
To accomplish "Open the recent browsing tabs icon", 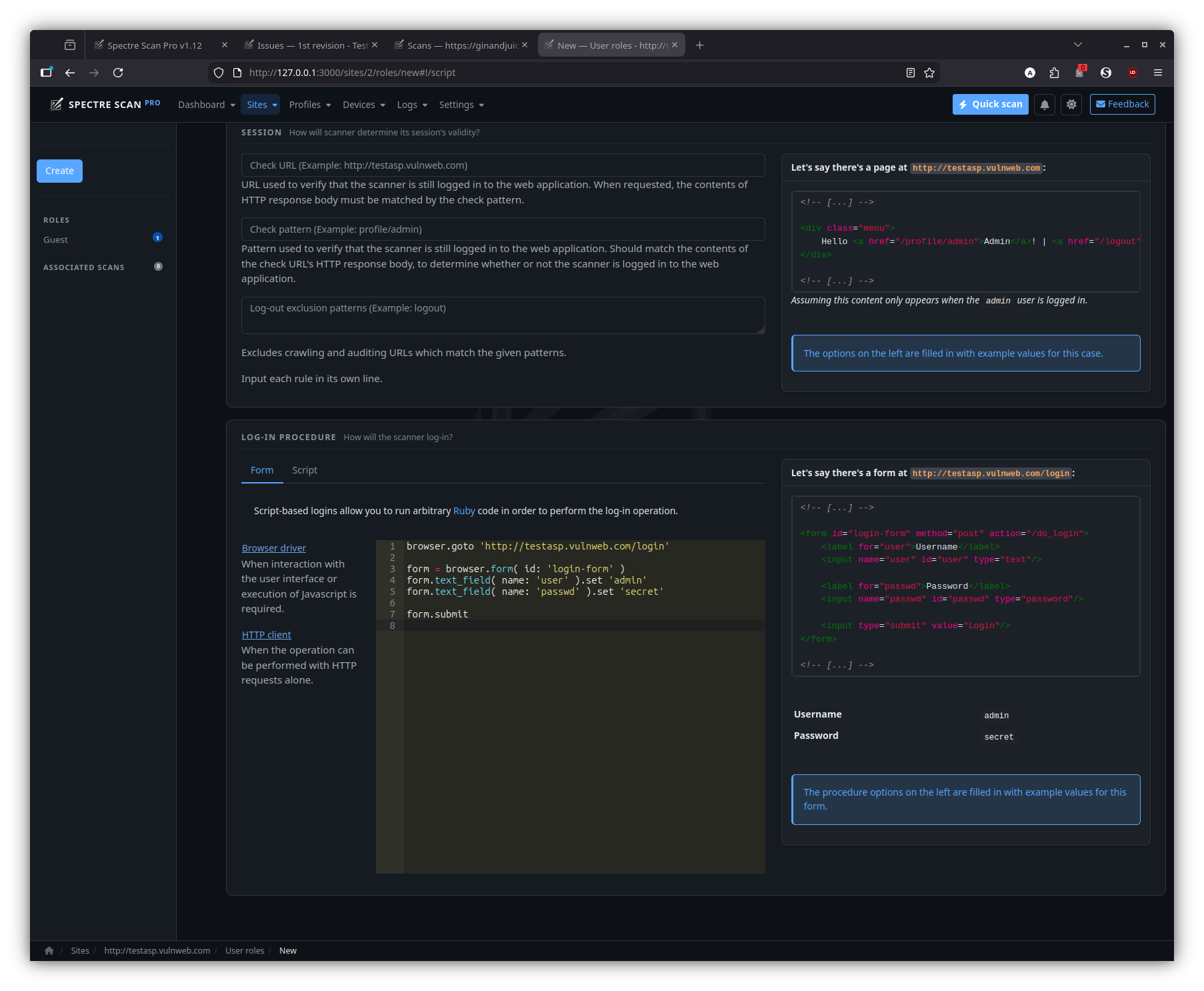I will coord(70,45).
